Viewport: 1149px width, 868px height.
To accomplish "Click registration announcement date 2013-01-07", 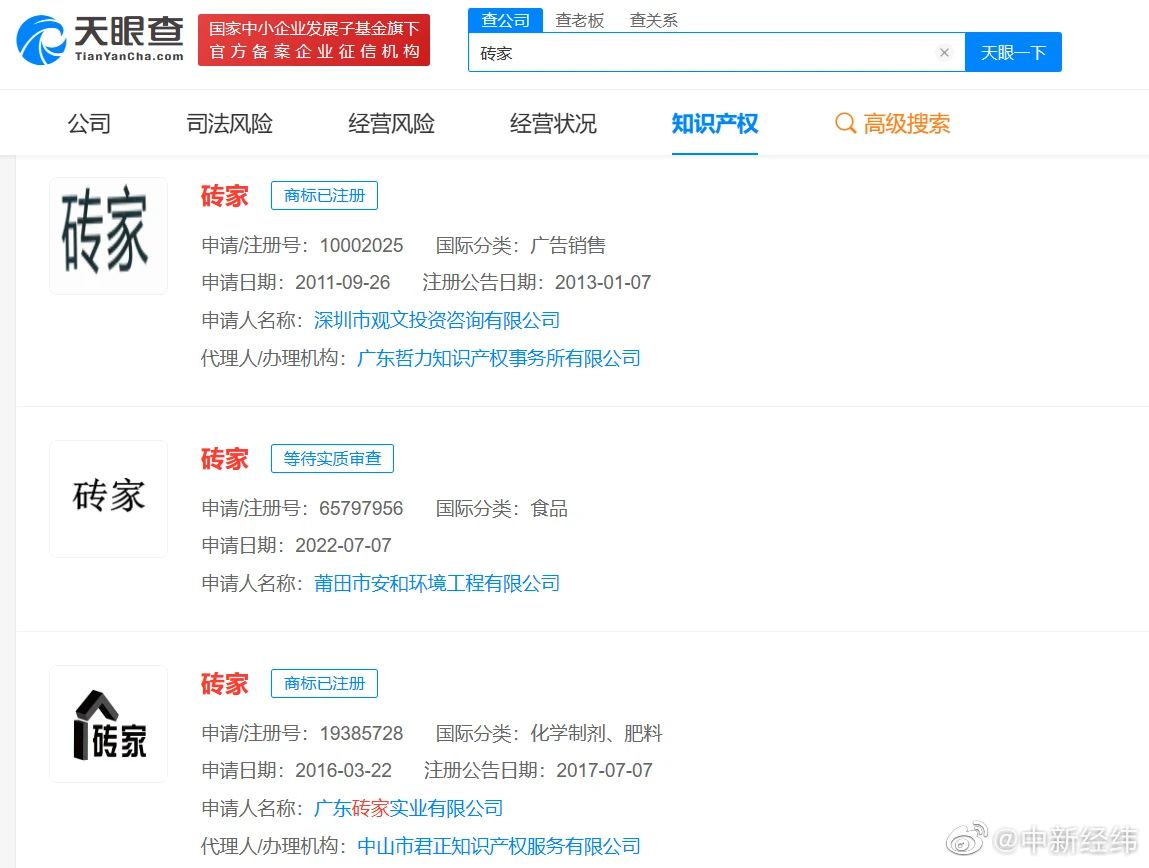I will 603,283.
